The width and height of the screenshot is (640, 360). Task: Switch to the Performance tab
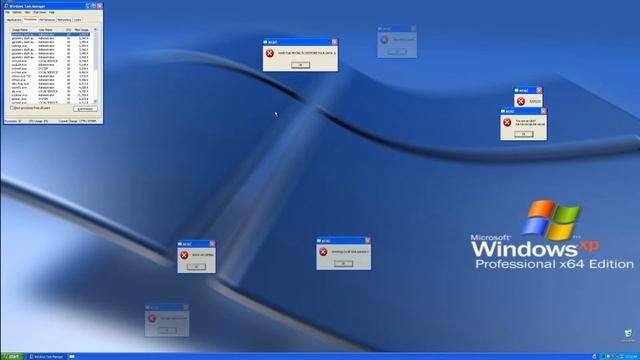[x=47, y=20]
